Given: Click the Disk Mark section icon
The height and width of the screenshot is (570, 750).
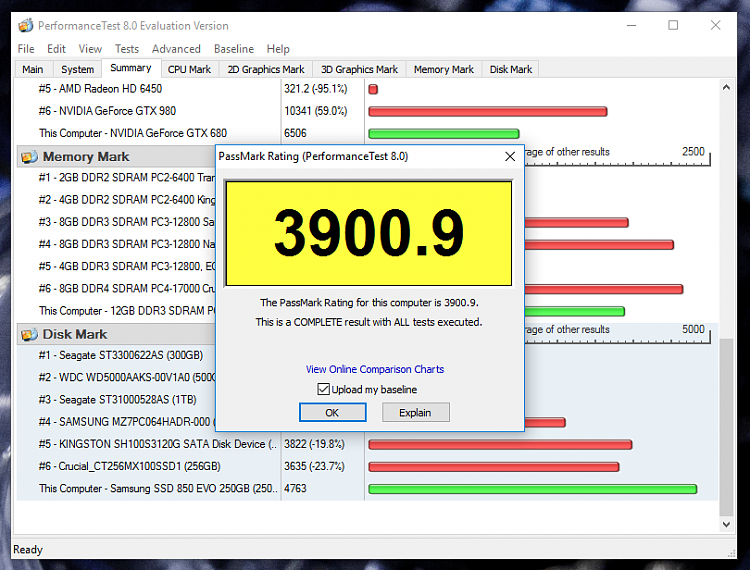Looking at the screenshot, I should (29, 334).
